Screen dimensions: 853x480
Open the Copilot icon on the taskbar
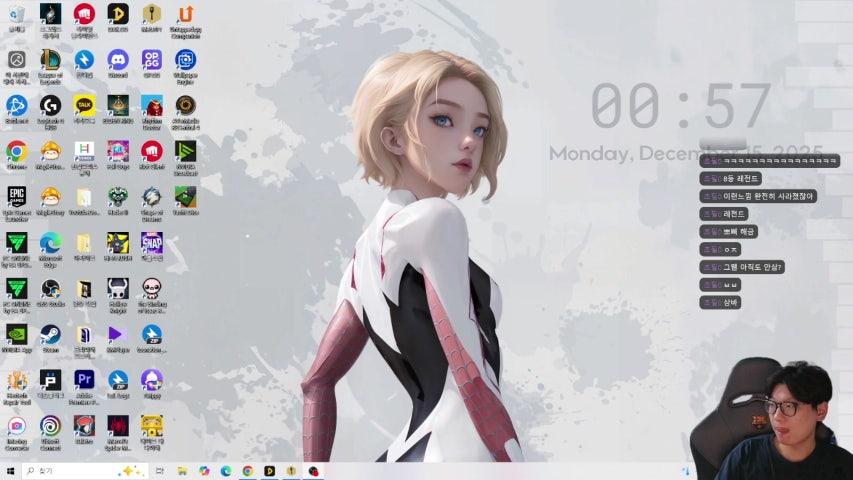point(204,471)
